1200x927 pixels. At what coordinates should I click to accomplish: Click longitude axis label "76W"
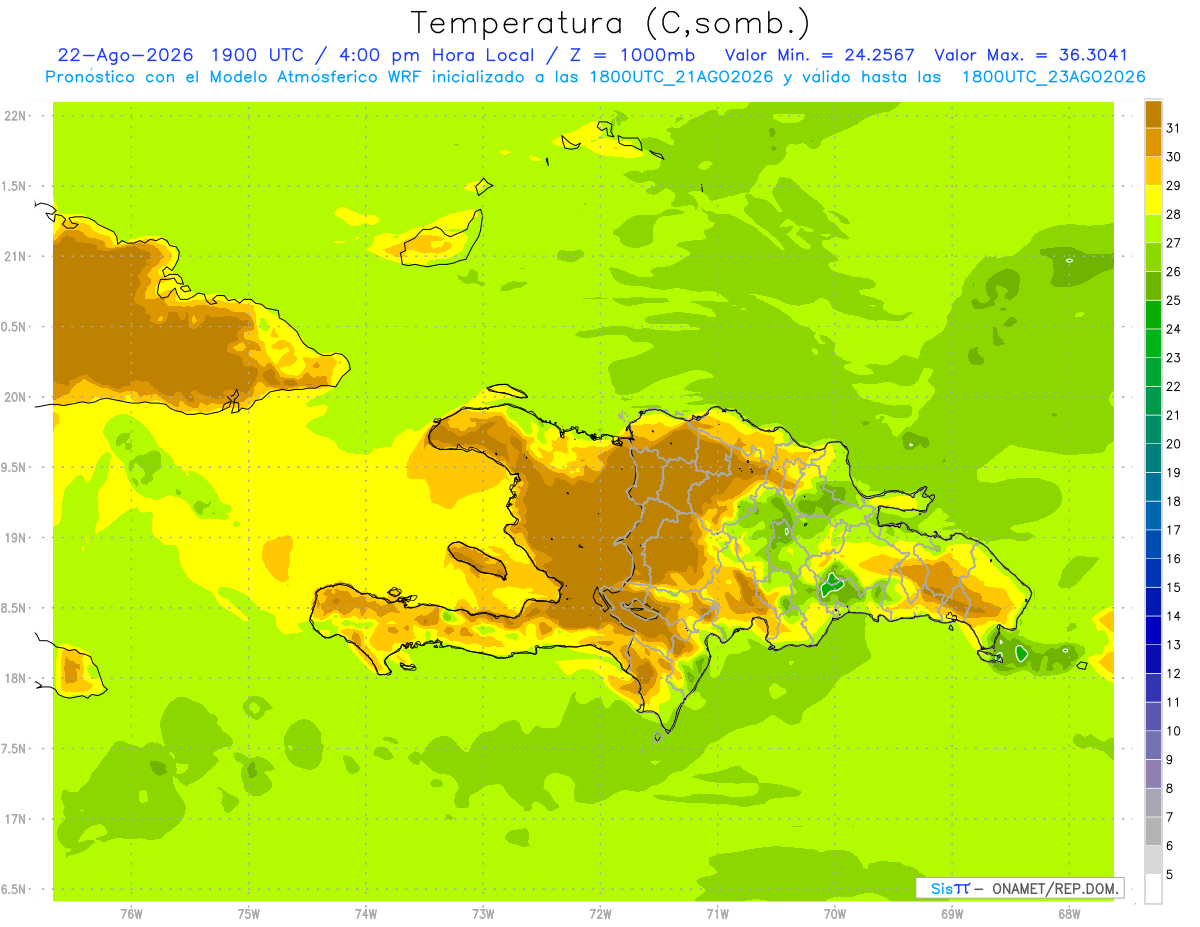[131, 914]
